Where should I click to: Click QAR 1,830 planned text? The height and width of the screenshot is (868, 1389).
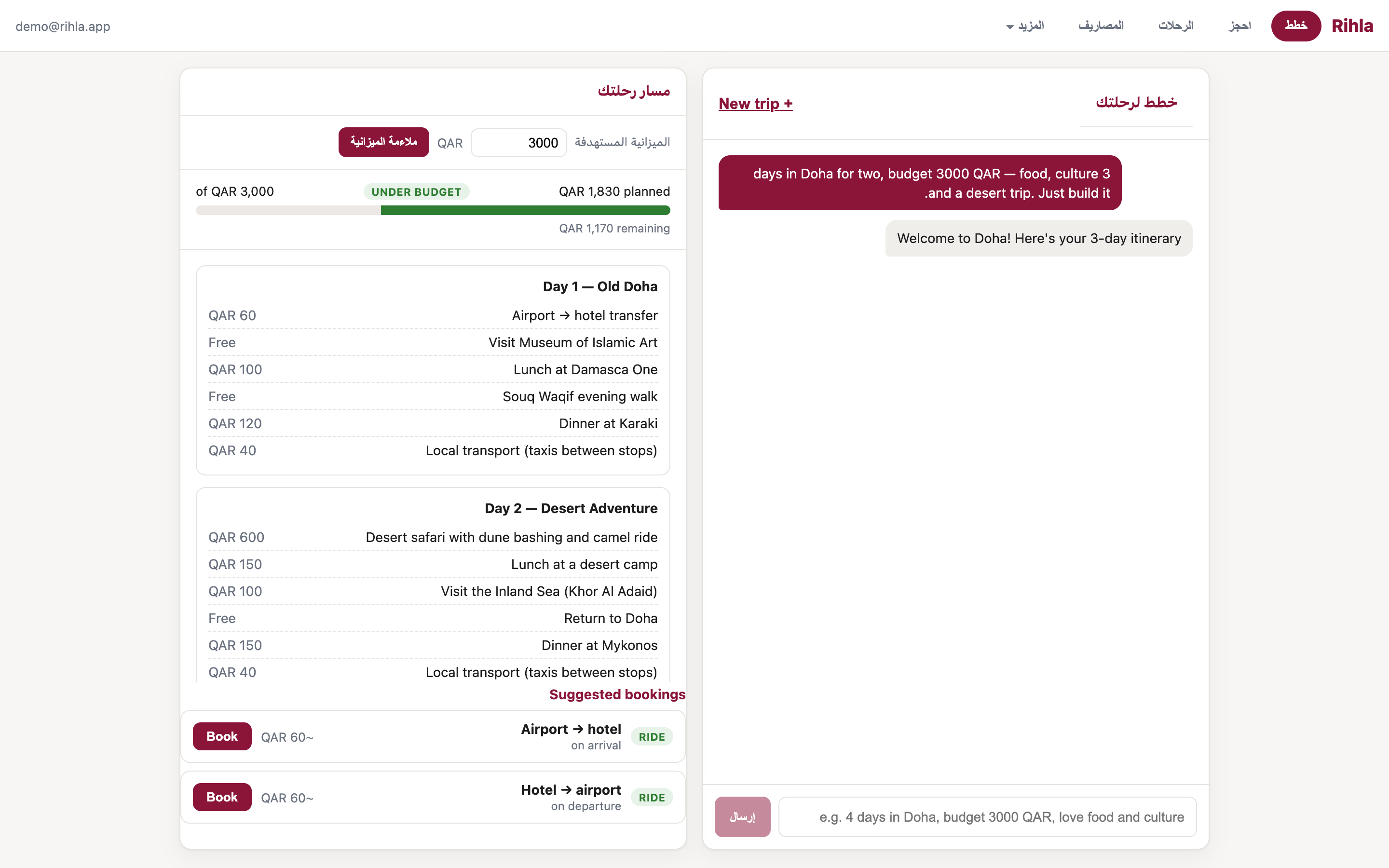614,191
